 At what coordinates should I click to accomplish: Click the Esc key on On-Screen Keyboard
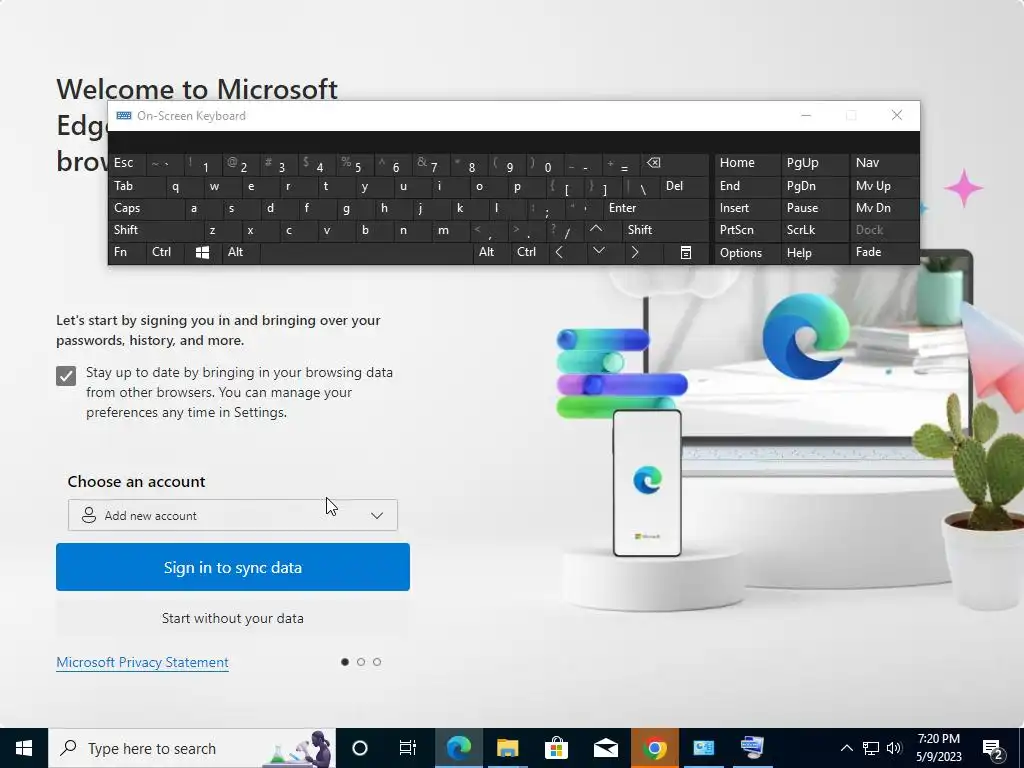coord(127,163)
